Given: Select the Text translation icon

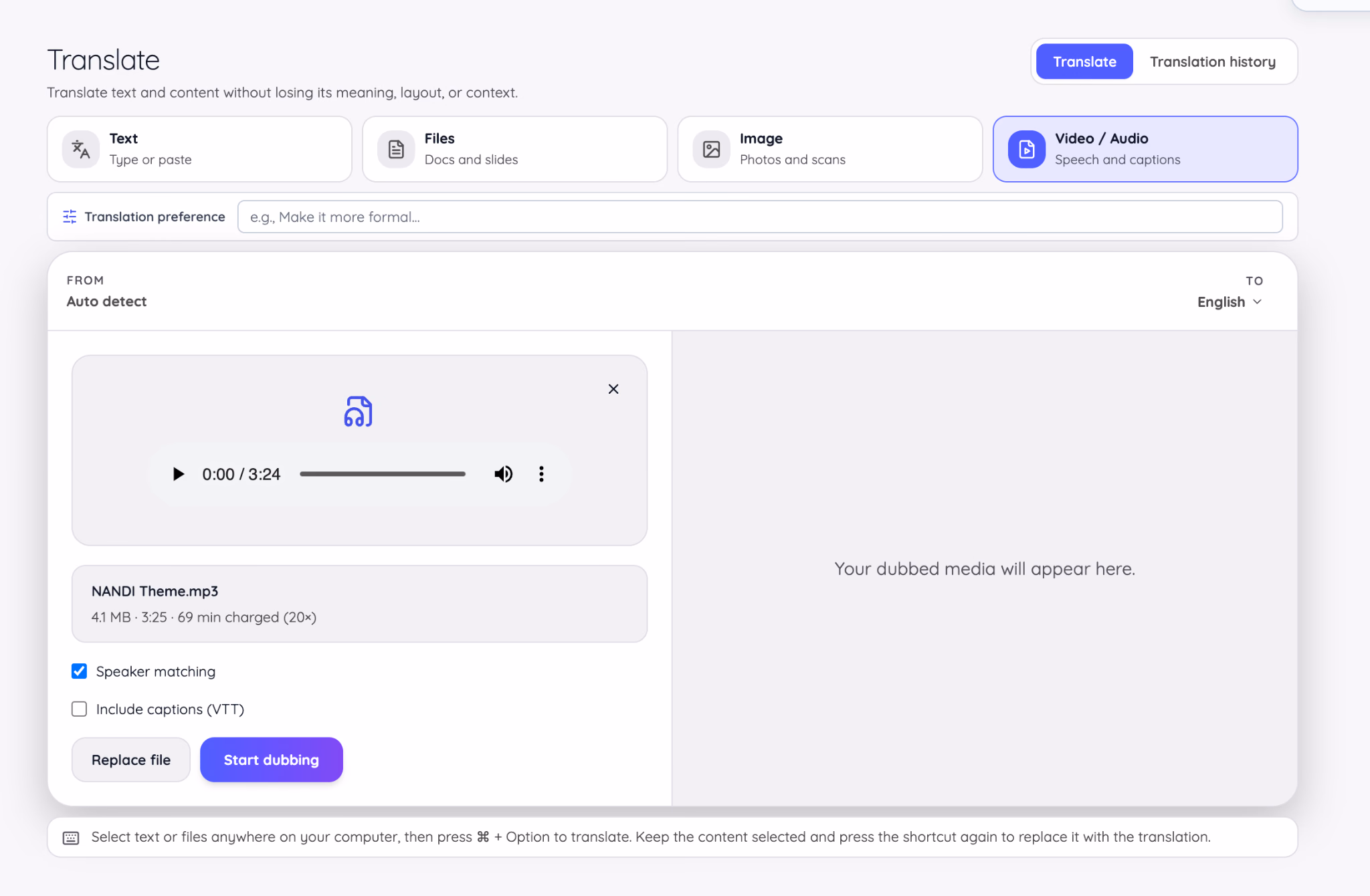Looking at the screenshot, I should (81, 149).
